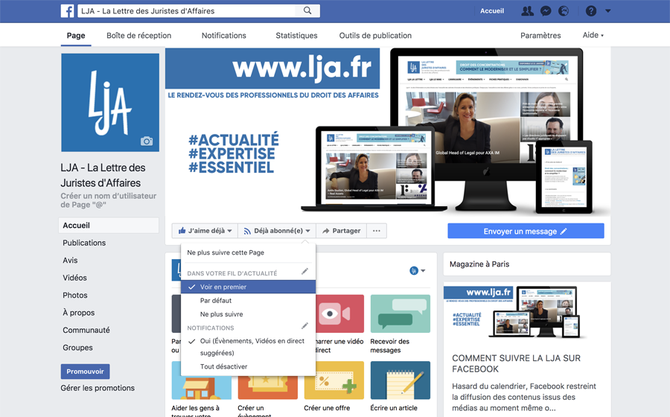Expand the account menu arrow in top bar
This screenshot has height=417, width=670.
coord(608,11)
